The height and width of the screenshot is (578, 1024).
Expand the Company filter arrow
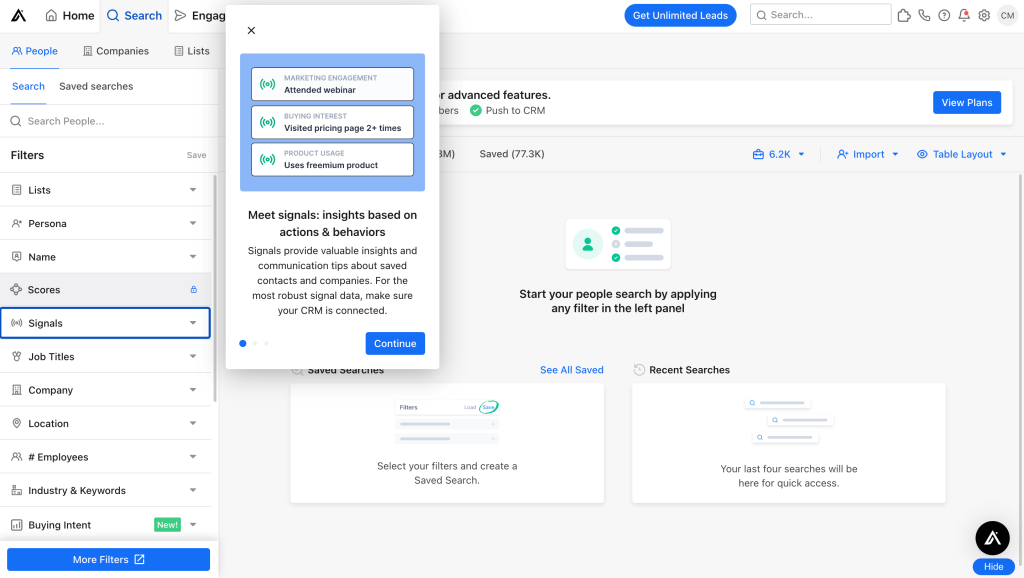[x=193, y=390]
